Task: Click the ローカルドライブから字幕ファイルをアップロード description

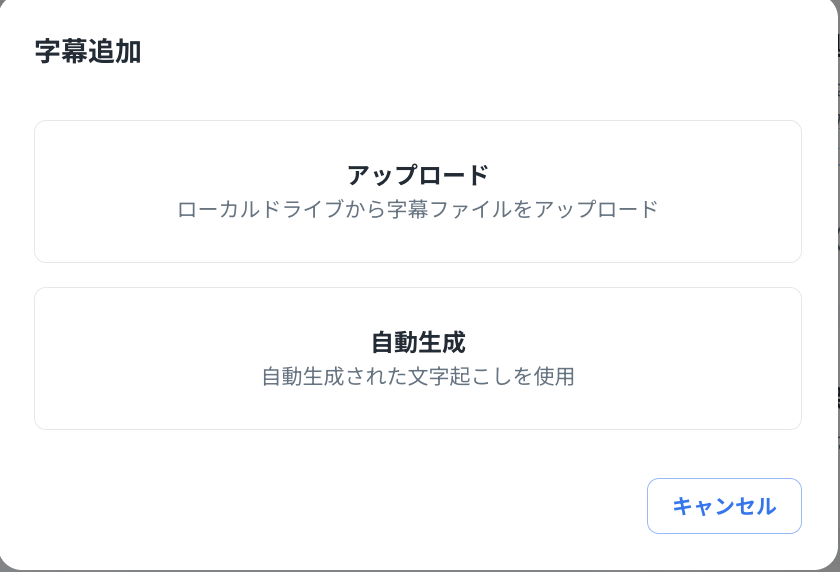Action: point(418,210)
